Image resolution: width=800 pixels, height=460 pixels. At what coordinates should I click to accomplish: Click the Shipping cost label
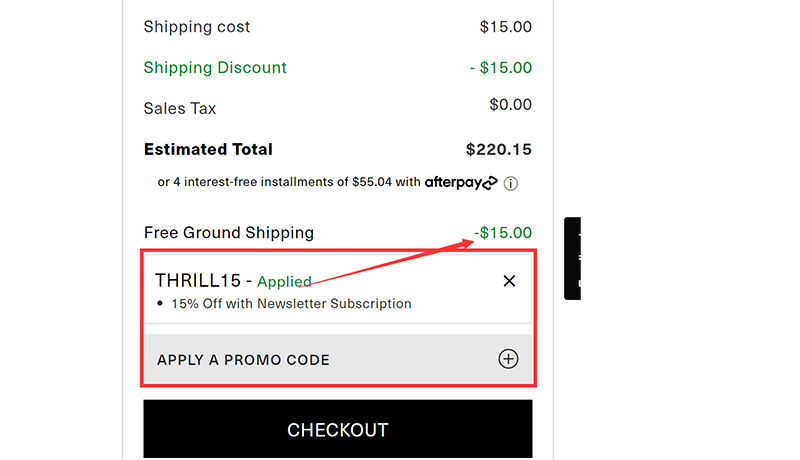point(197,27)
